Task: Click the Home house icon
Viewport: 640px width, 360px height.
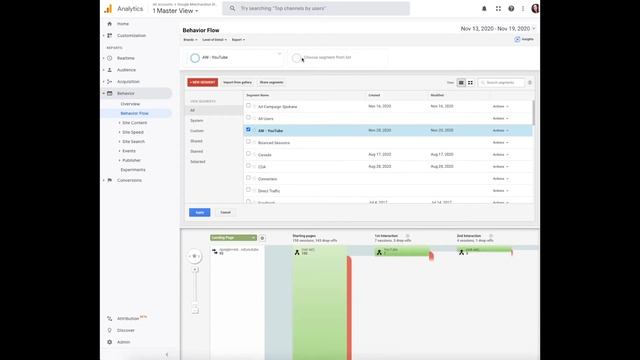Action: pyautogui.click(x=109, y=24)
